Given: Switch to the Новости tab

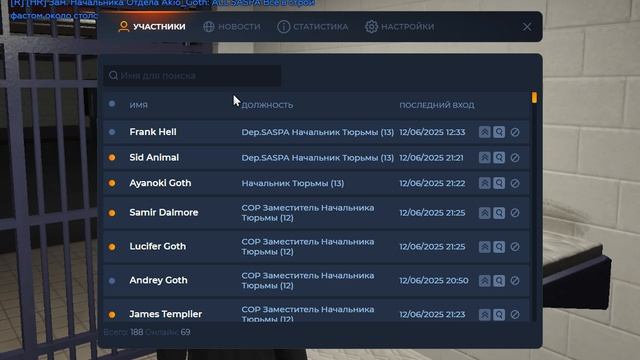Looking at the screenshot, I should 231,27.
